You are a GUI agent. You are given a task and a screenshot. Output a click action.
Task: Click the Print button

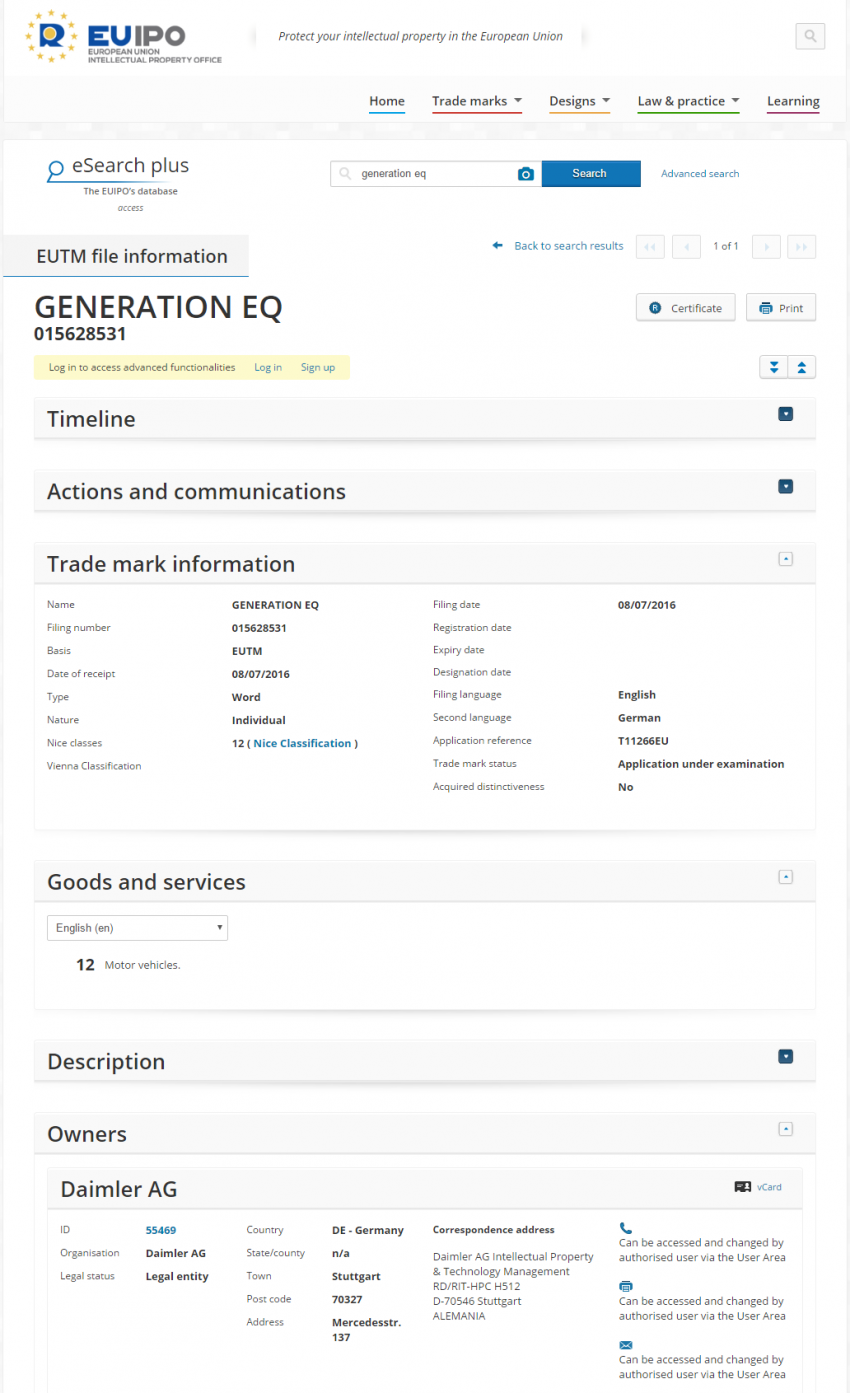[781, 308]
